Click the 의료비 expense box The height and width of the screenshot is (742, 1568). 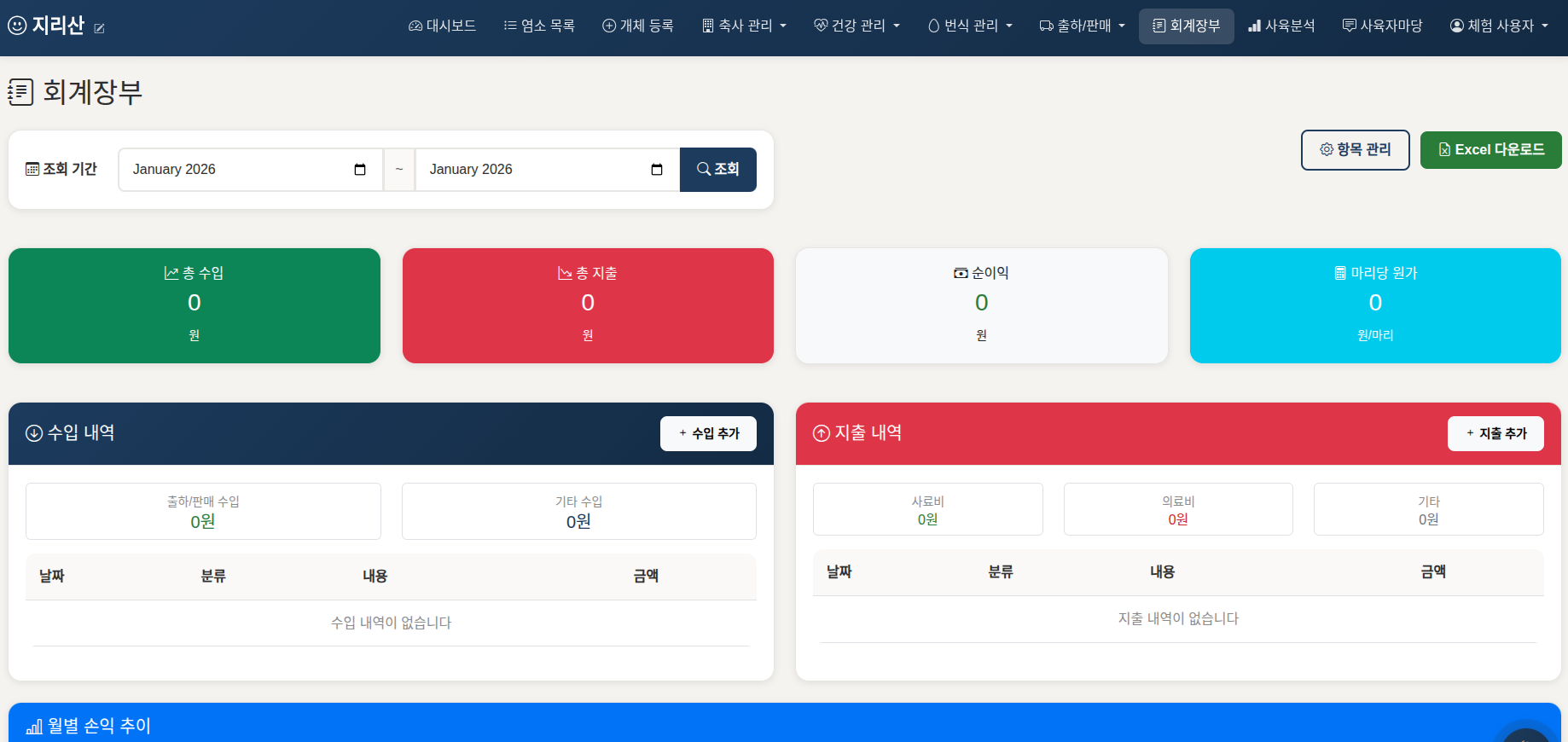point(1178,509)
